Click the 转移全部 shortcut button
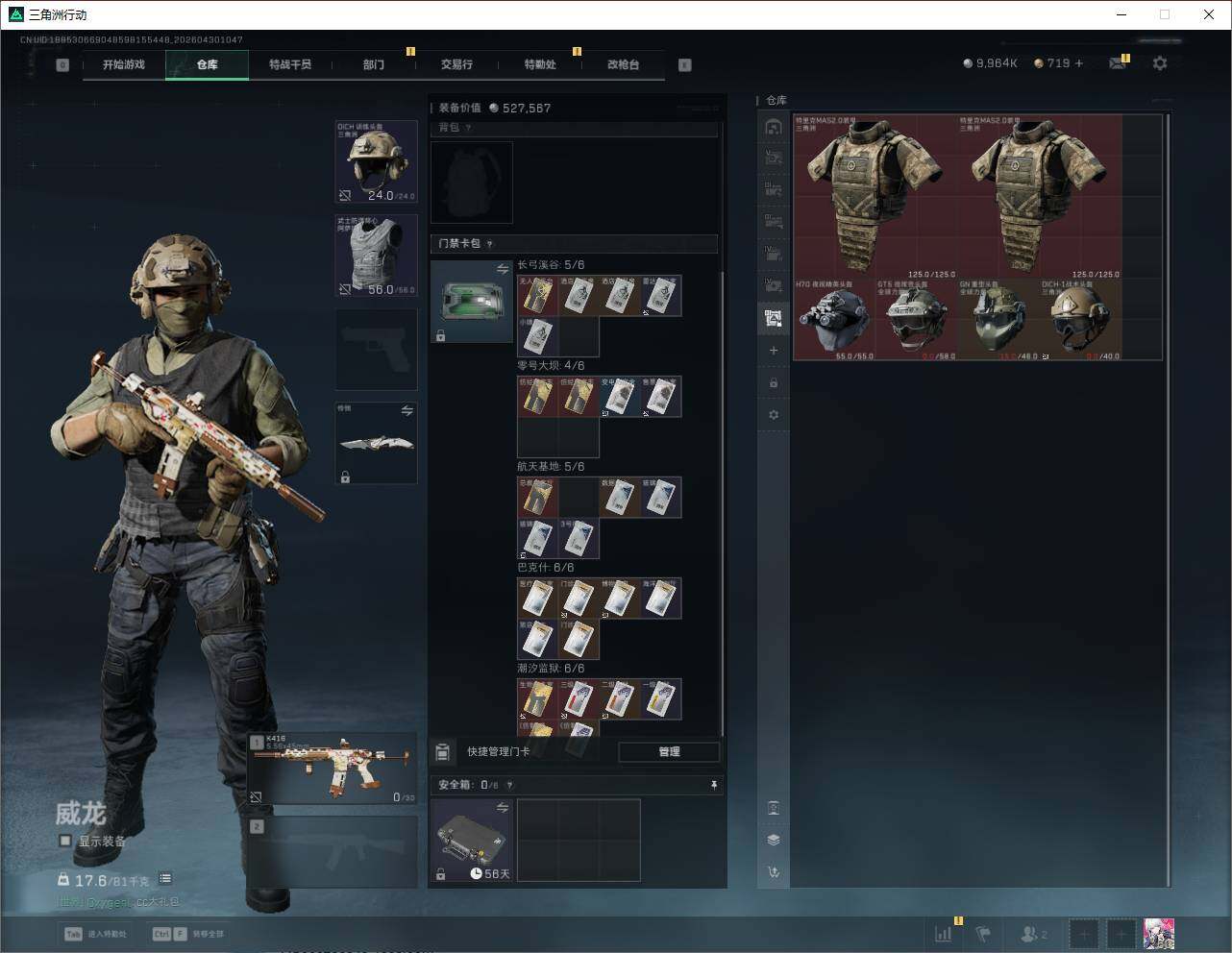The width and height of the screenshot is (1232, 953). tap(187, 934)
